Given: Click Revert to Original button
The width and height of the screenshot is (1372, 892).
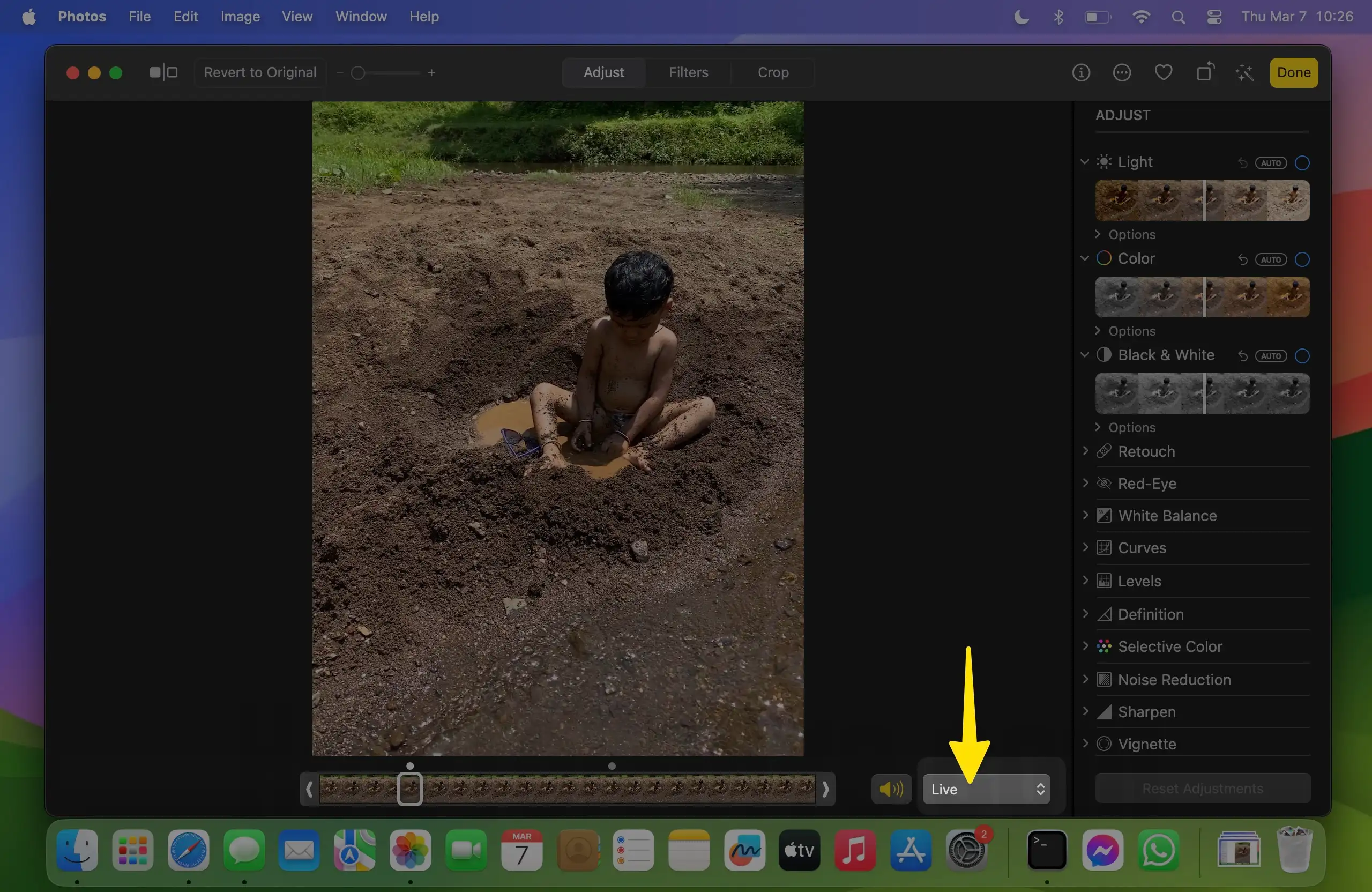Looking at the screenshot, I should tap(260, 73).
